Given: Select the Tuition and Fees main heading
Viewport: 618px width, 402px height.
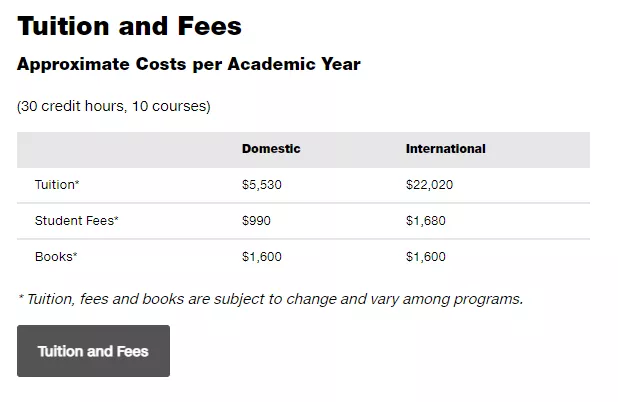Looking at the screenshot, I should click(x=129, y=26).
